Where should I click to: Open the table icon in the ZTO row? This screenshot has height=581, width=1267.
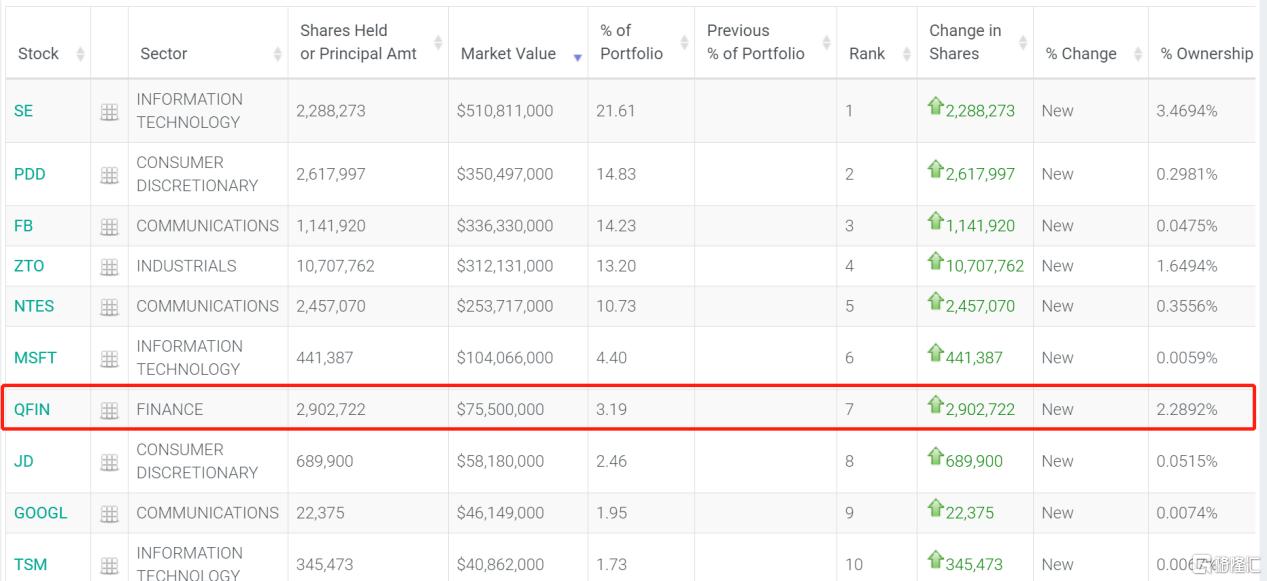tap(110, 267)
